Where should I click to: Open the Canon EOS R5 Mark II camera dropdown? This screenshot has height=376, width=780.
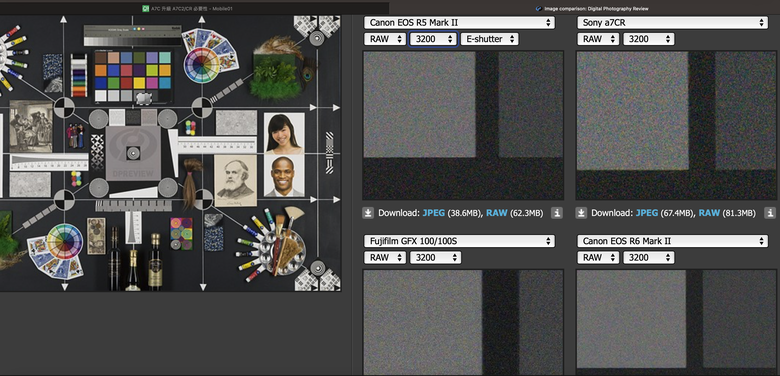tap(459, 23)
